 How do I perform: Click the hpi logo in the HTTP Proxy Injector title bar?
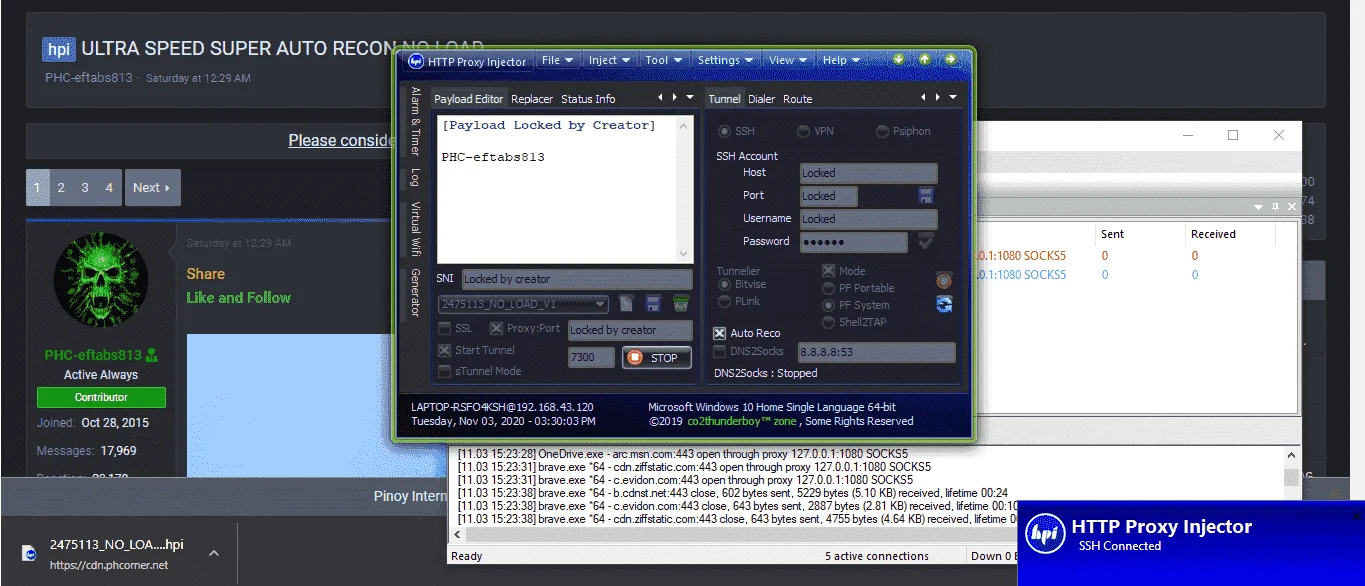[416, 61]
